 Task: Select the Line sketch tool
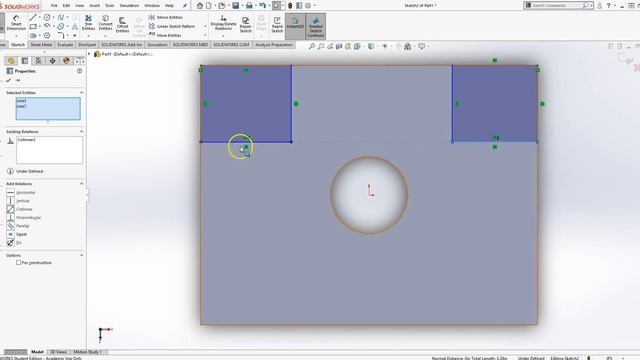[33, 18]
